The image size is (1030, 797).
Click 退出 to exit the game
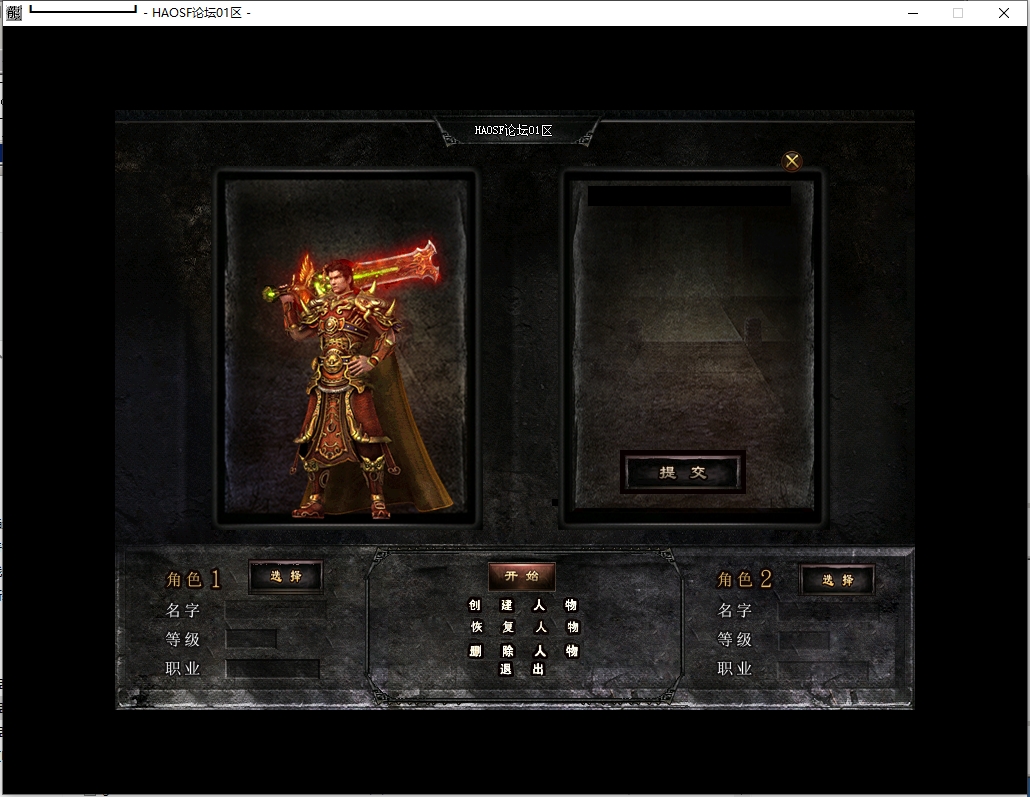pos(522,669)
